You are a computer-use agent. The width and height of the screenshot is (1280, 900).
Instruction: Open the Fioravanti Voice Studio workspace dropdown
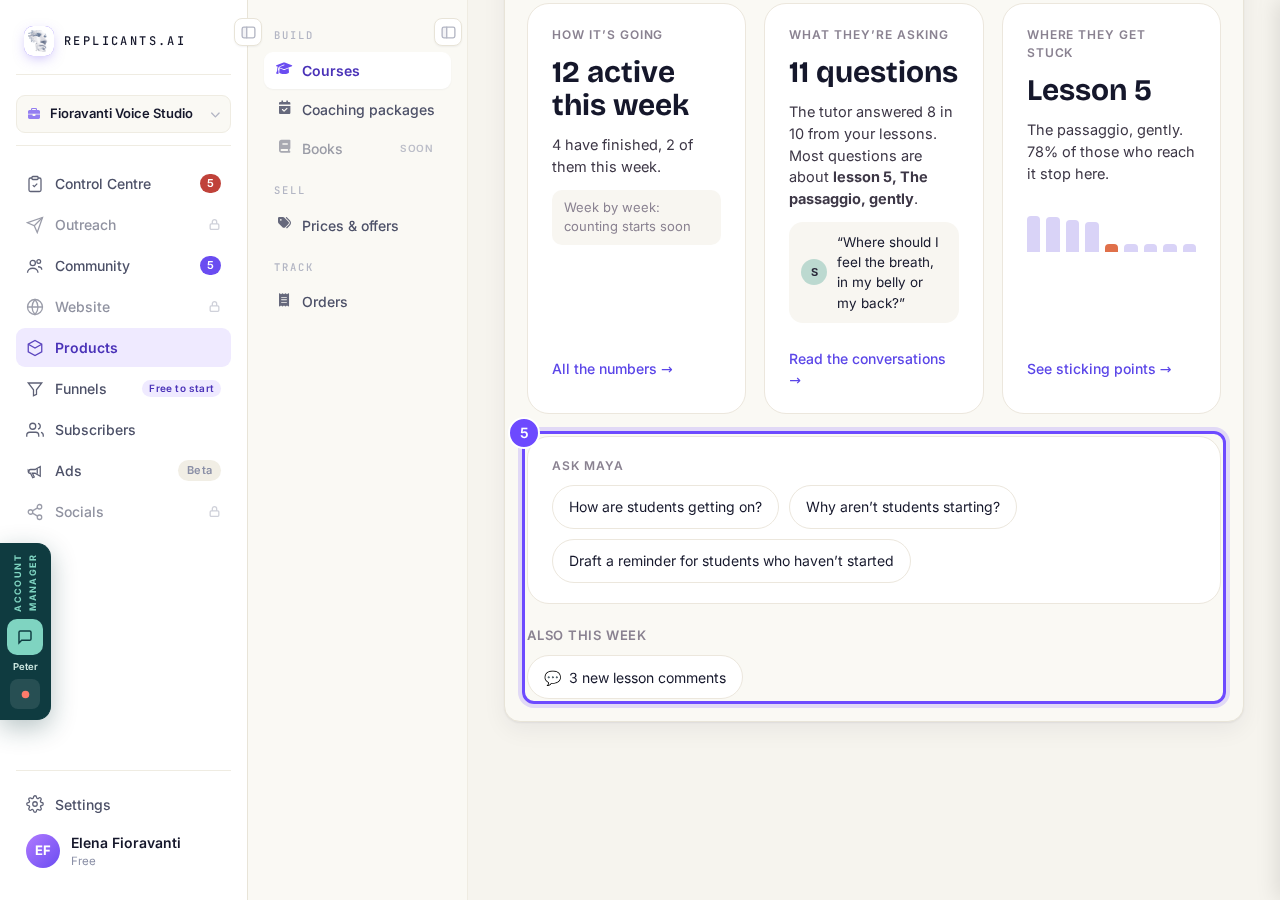(x=123, y=114)
